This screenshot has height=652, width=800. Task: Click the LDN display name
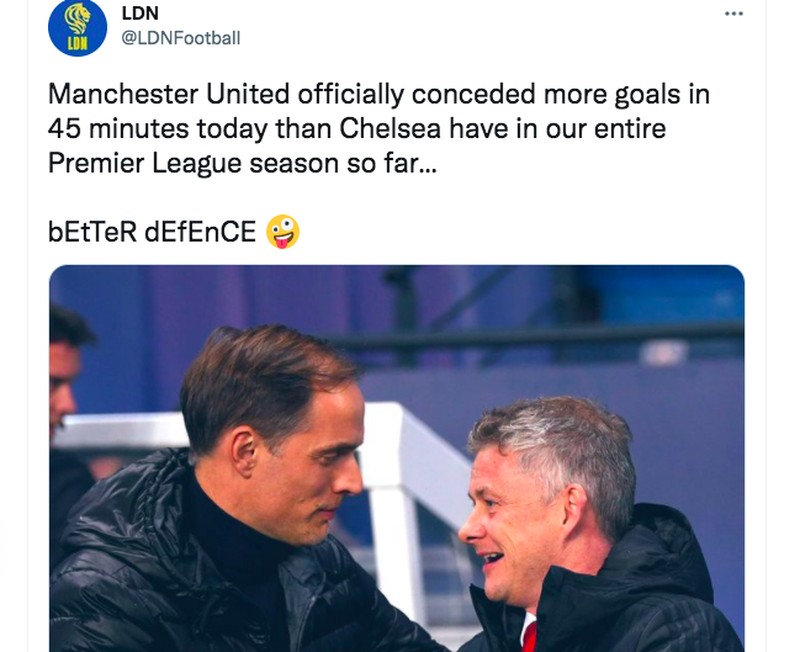138,13
